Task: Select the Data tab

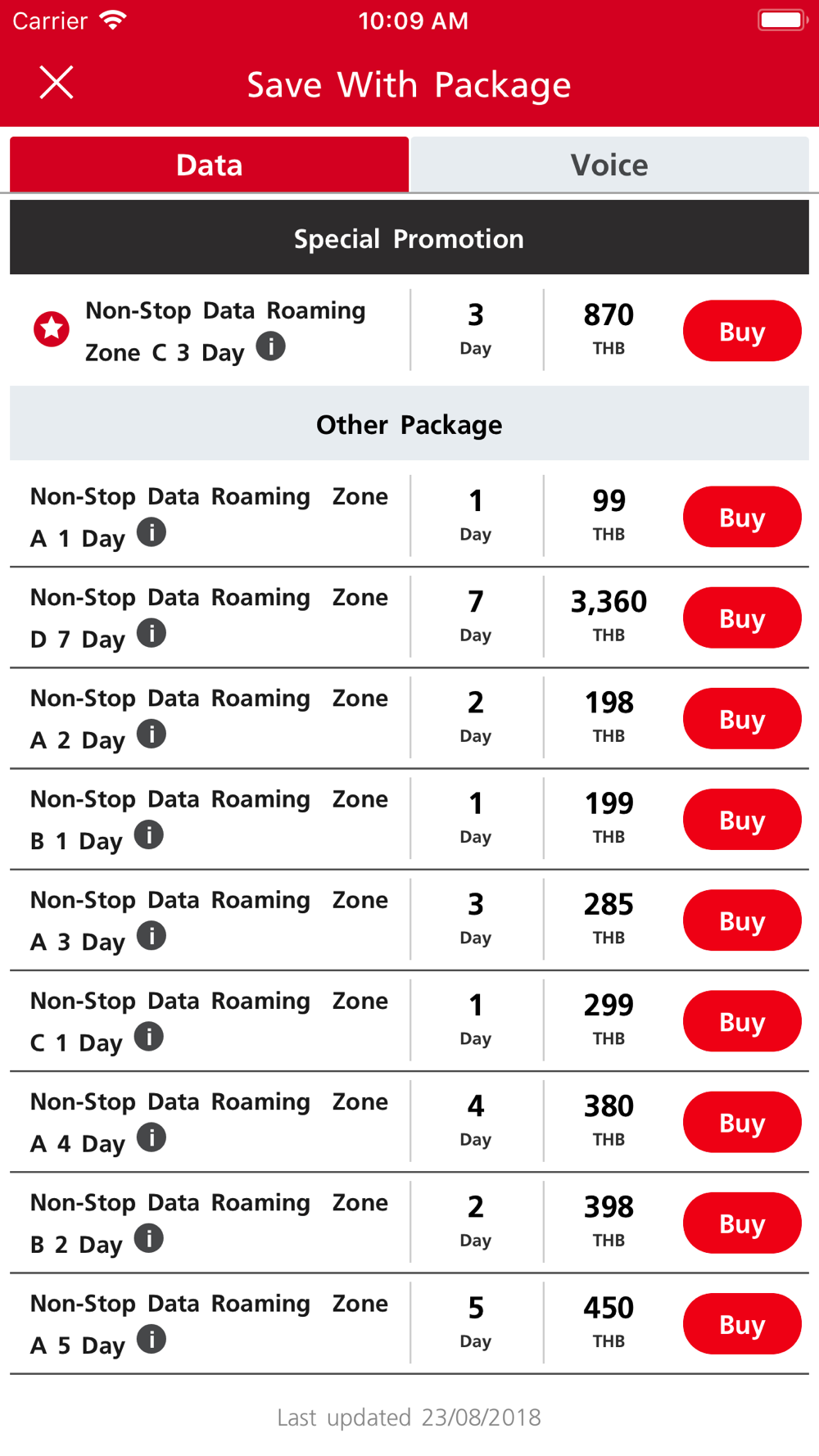Action: tap(209, 165)
